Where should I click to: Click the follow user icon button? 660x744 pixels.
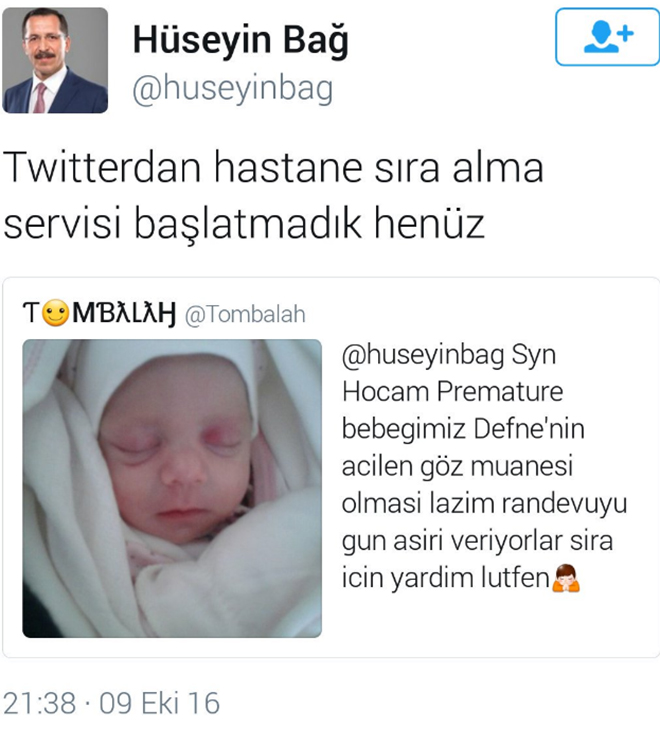[607, 37]
